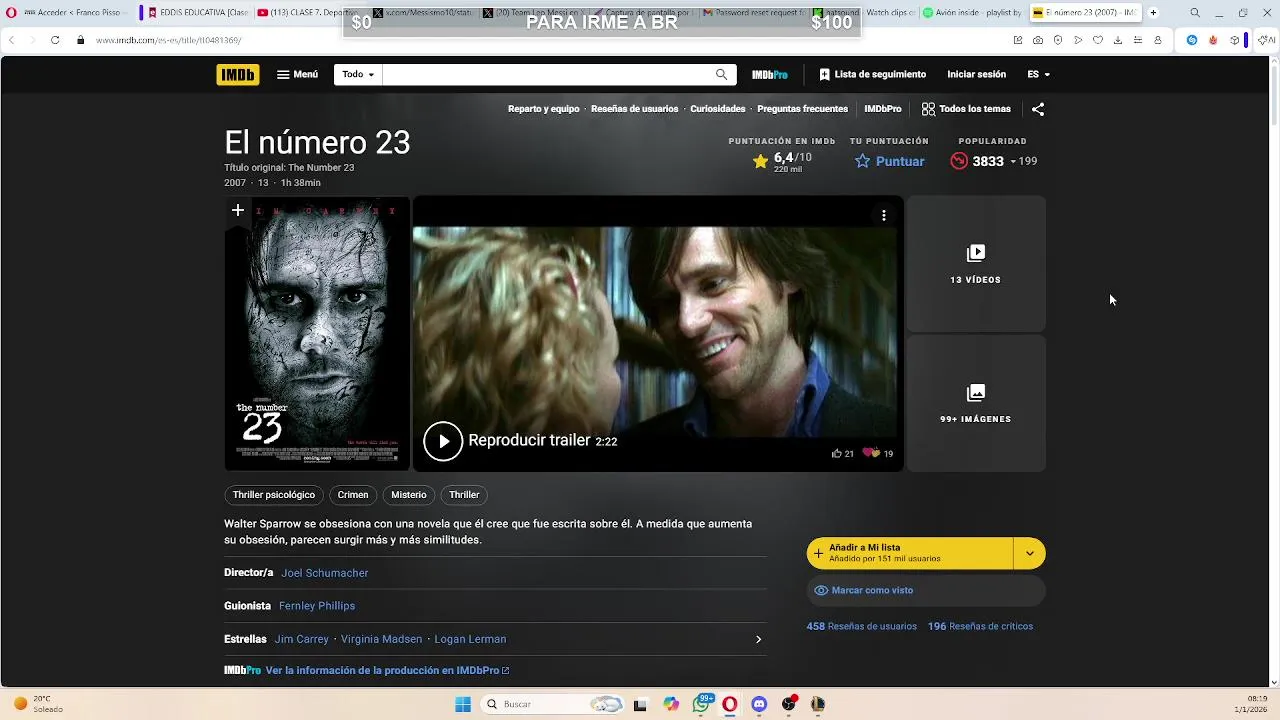The image size is (1280, 720).
Task: Like the trailer with thumbs-up icon
Action: 837,453
